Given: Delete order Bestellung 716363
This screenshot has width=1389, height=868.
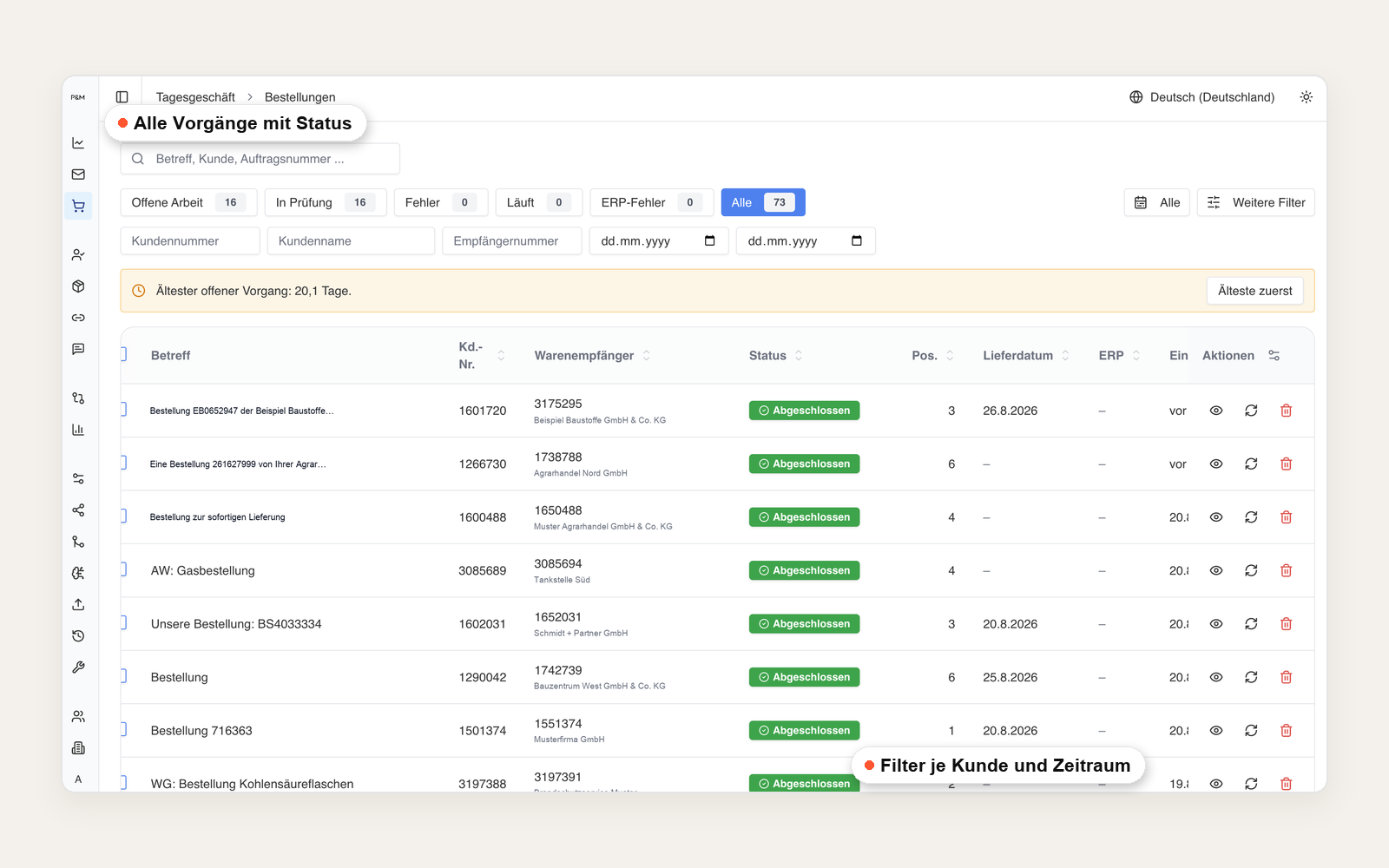Looking at the screenshot, I should point(1287,731).
